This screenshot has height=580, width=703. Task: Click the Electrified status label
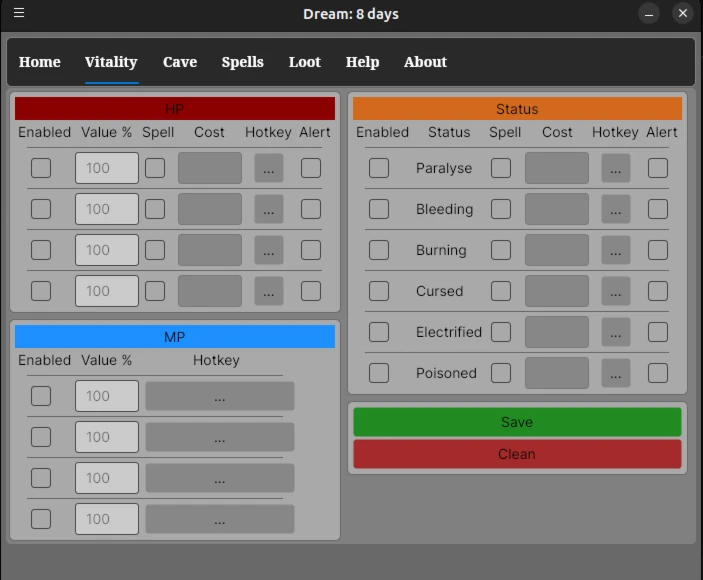(x=449, y=332)
